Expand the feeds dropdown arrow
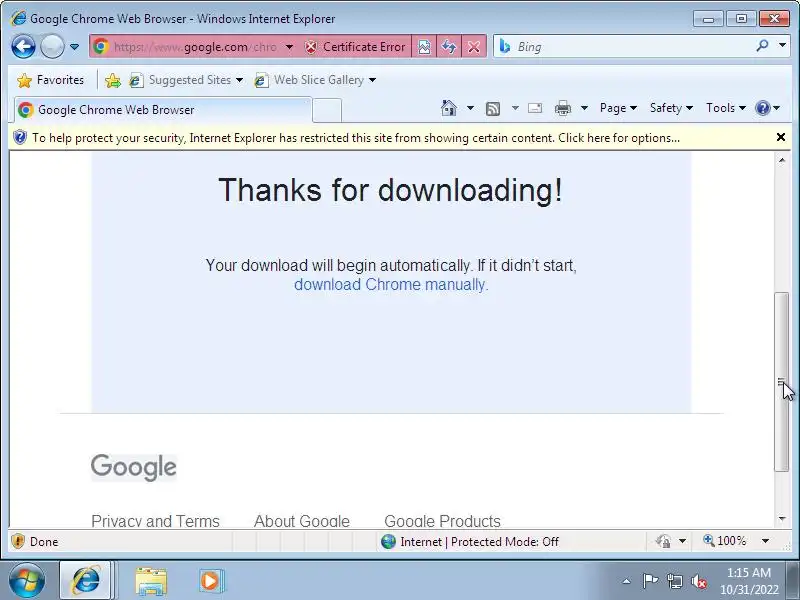 515,108
